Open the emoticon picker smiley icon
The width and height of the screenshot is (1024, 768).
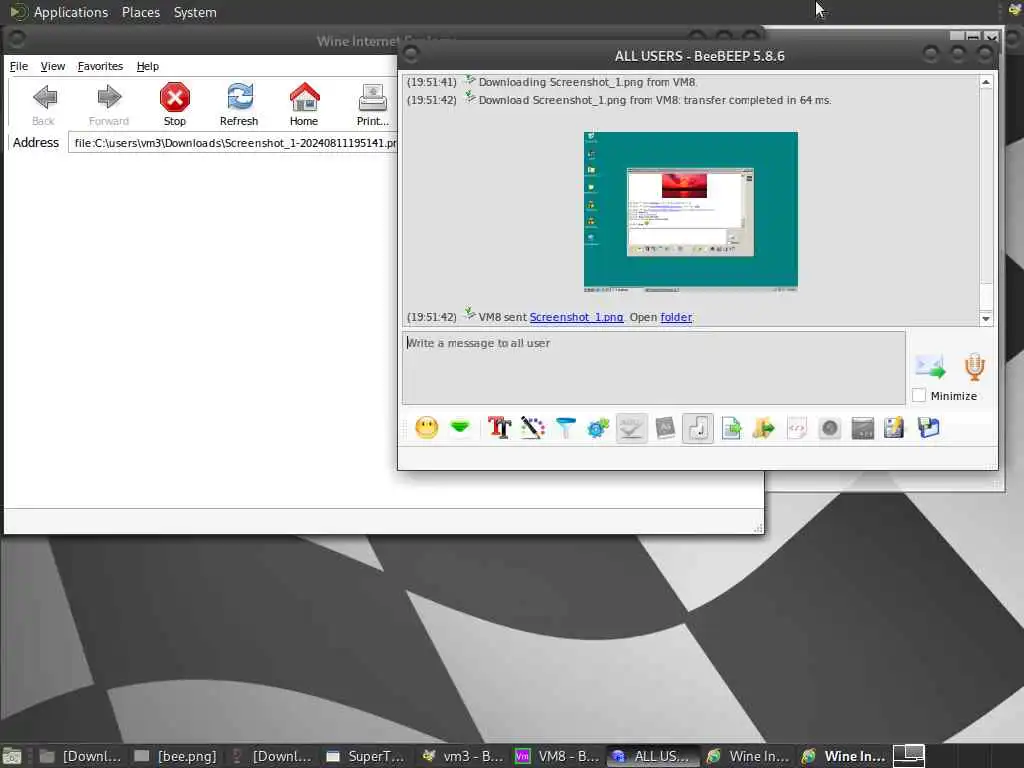coord(426,428)
